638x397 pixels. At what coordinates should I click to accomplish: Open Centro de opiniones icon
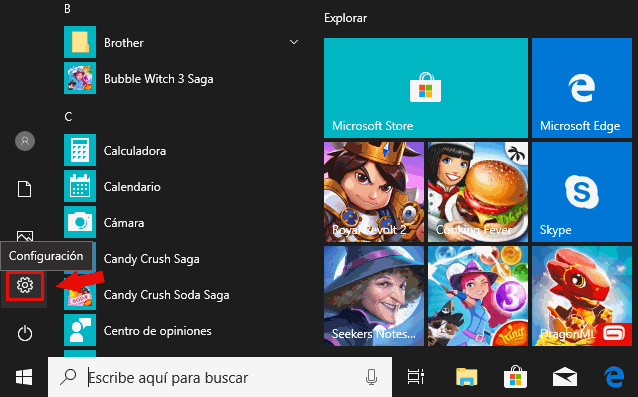tap(80, 330)
